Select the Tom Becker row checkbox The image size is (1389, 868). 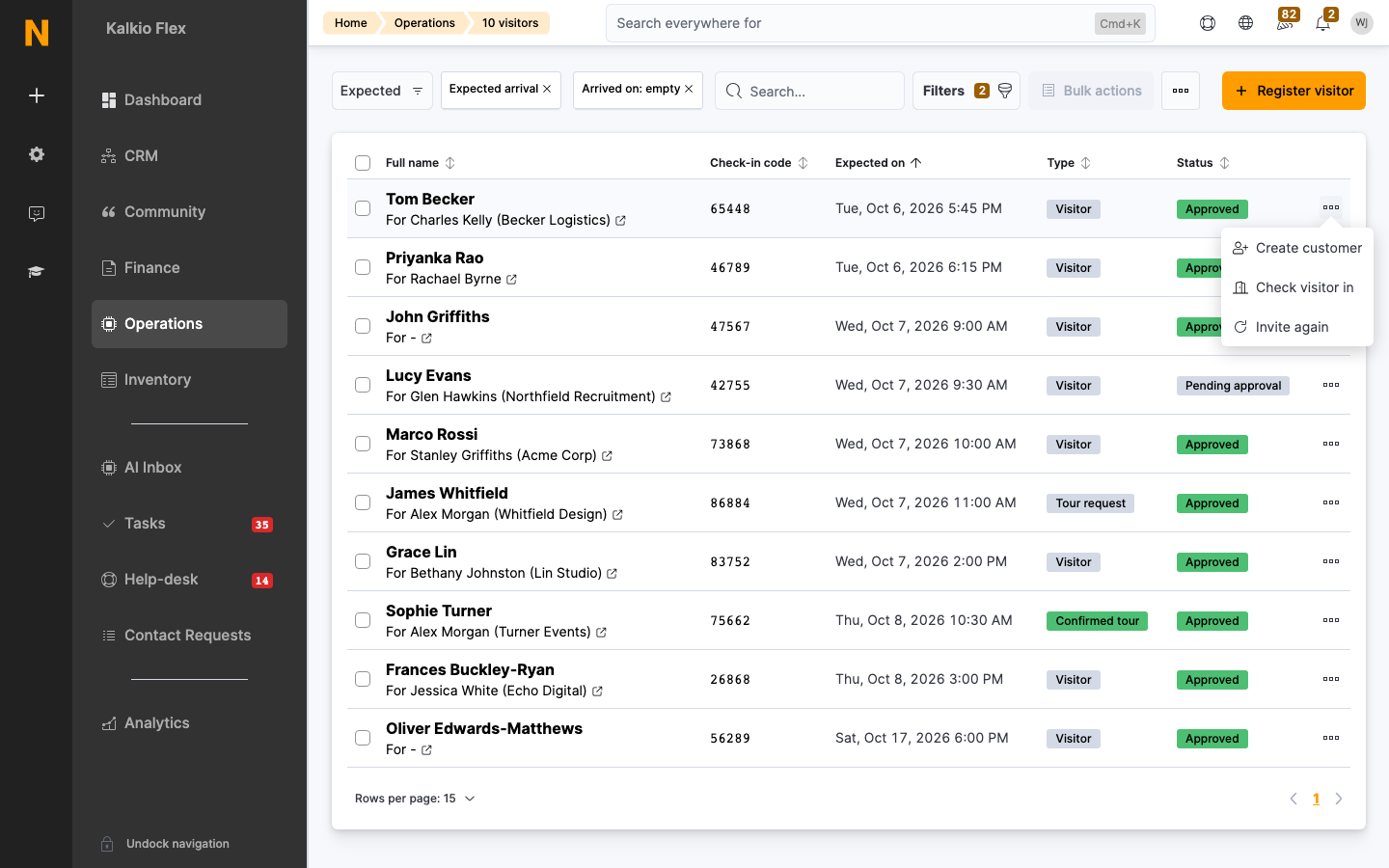tap(363, 208)
